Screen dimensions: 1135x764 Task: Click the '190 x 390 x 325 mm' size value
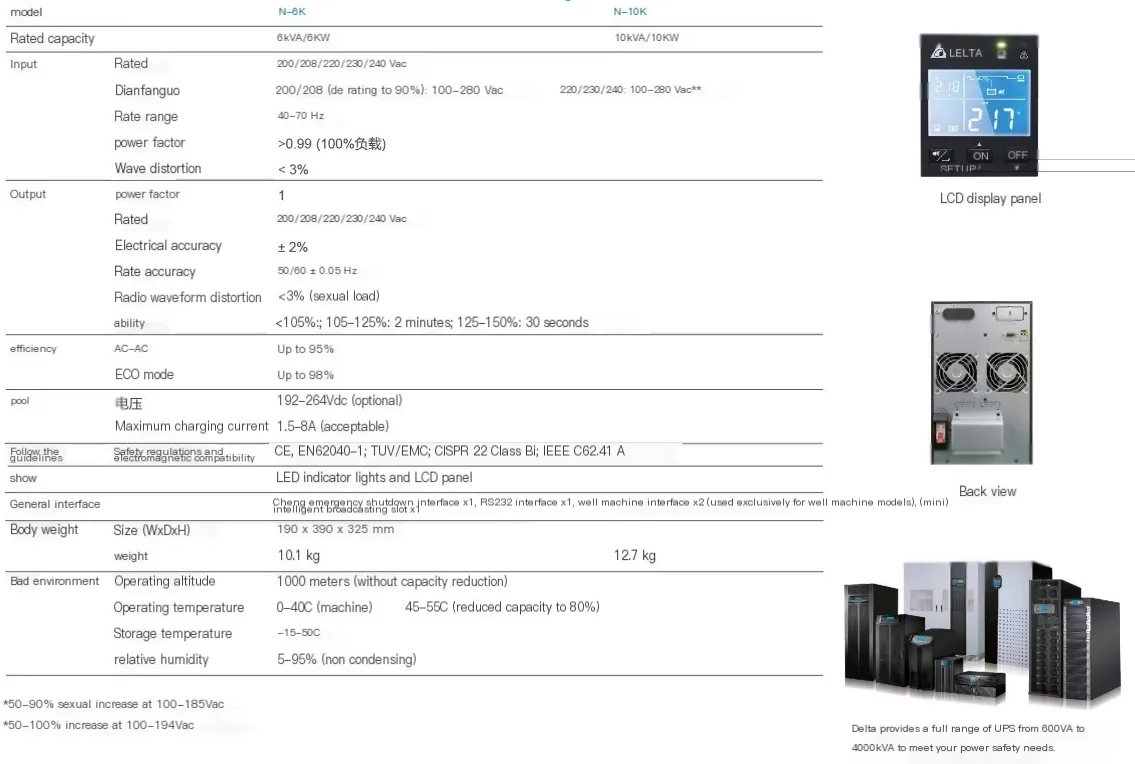pos(336,529)
